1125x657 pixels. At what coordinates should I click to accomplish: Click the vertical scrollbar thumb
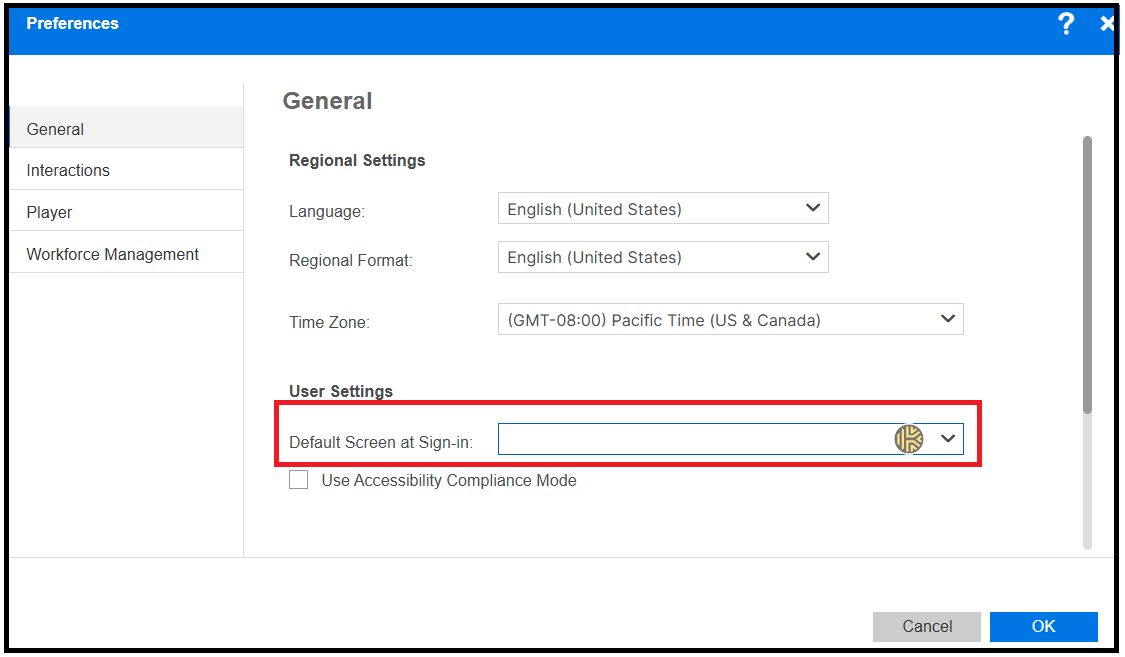point(1087,275)
